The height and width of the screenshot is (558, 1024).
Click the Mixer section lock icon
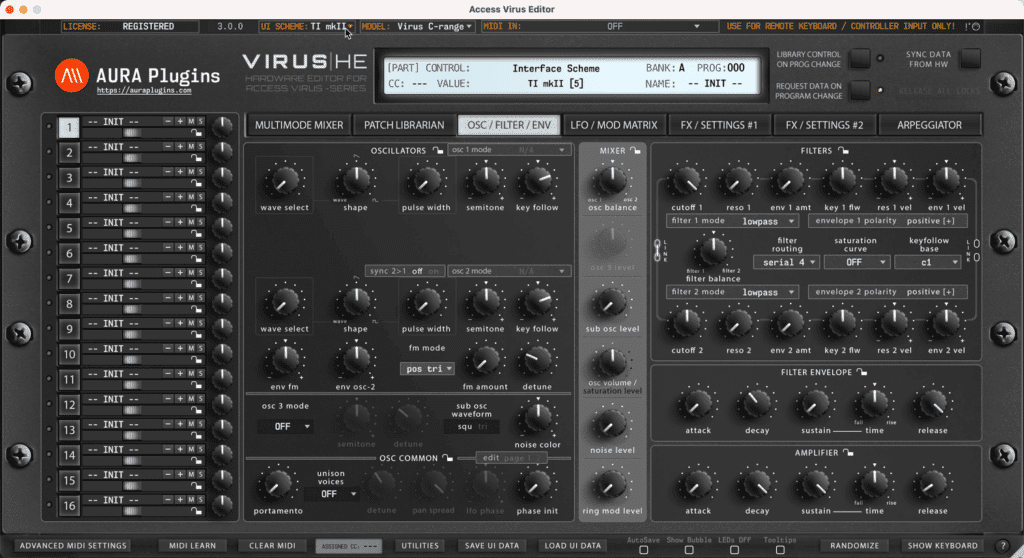(x=635, y=150)
